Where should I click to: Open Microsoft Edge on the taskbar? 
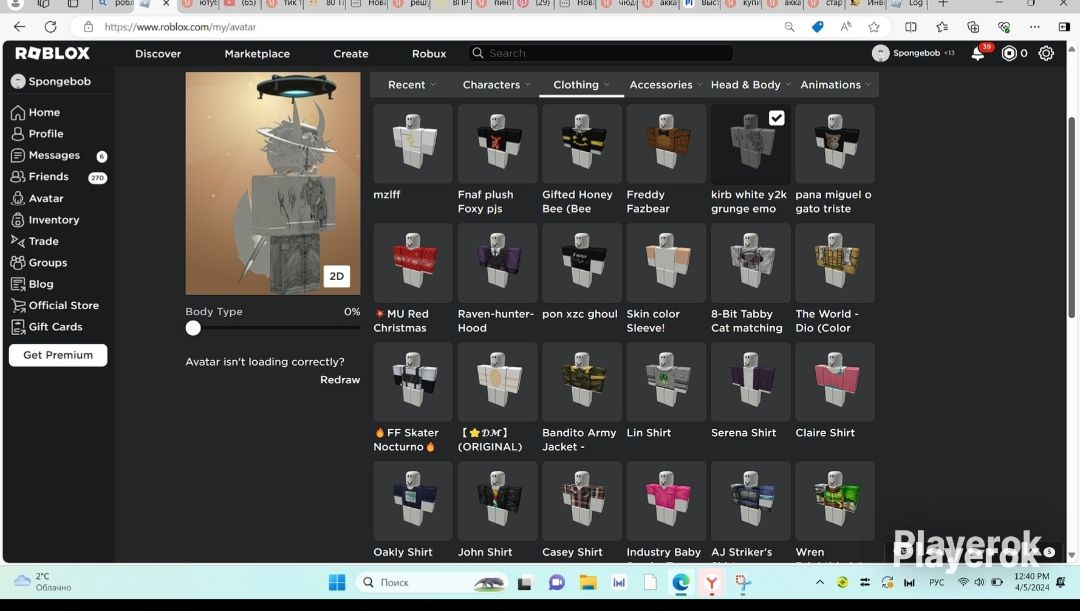[x=681, y=583]
